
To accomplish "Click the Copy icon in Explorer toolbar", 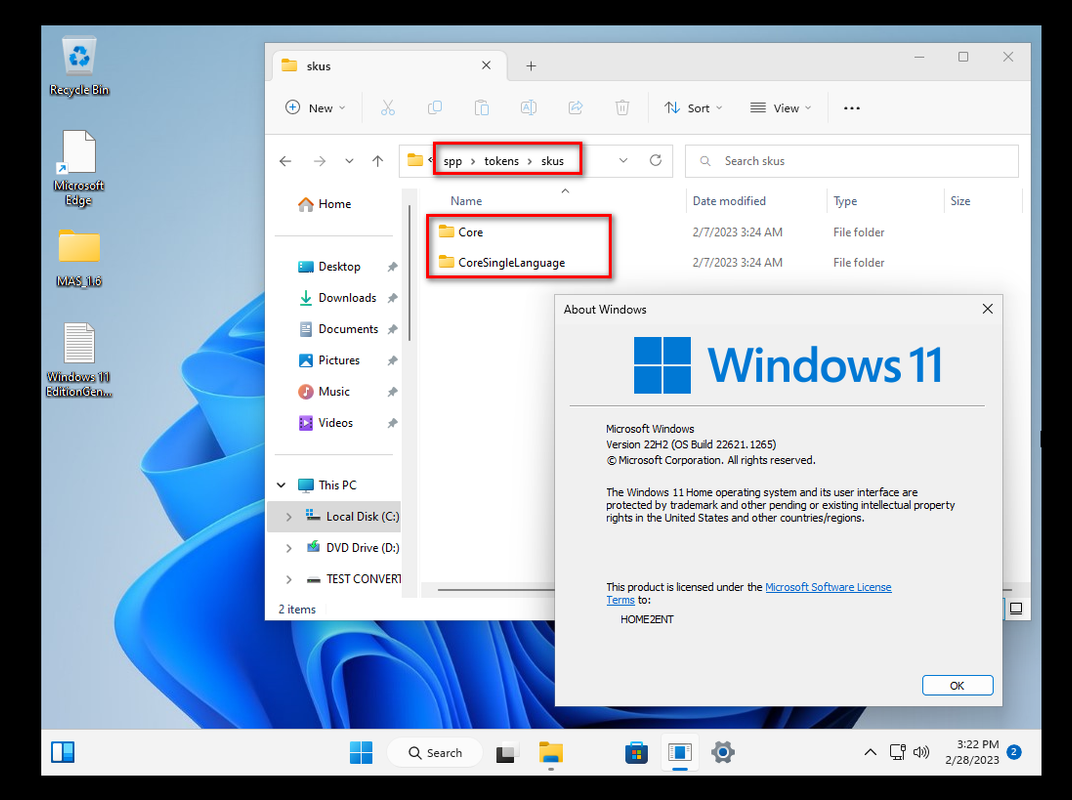I will [x=435, y=107].
